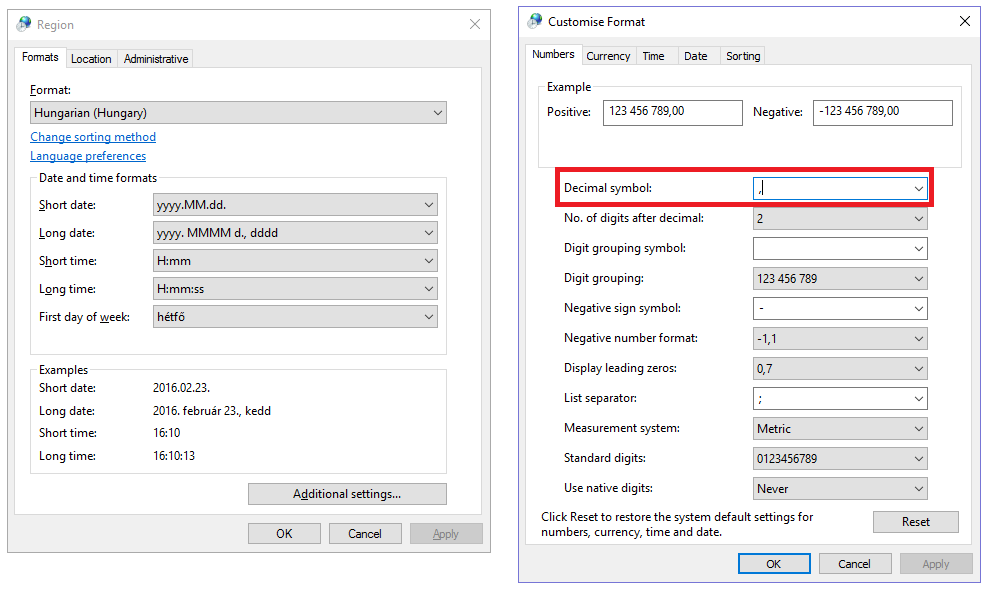
Task: Open the Location tab
Action: 91,59
